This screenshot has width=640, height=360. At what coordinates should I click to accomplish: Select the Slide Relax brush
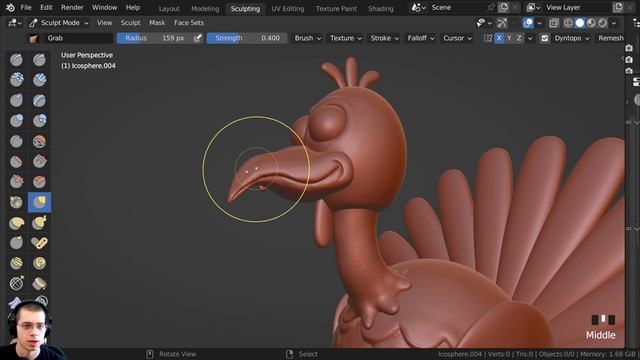16,283
